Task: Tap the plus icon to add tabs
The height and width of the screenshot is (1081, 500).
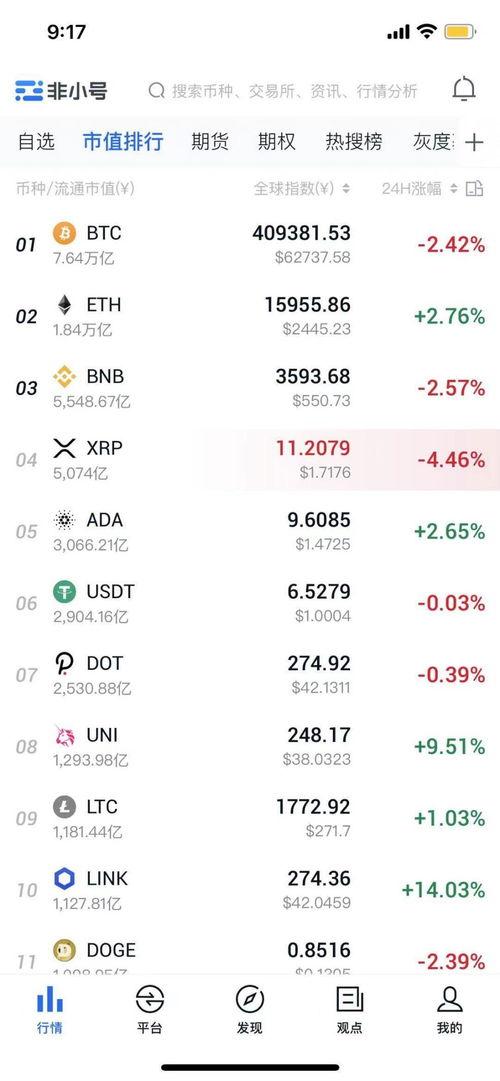Action: 474,143
